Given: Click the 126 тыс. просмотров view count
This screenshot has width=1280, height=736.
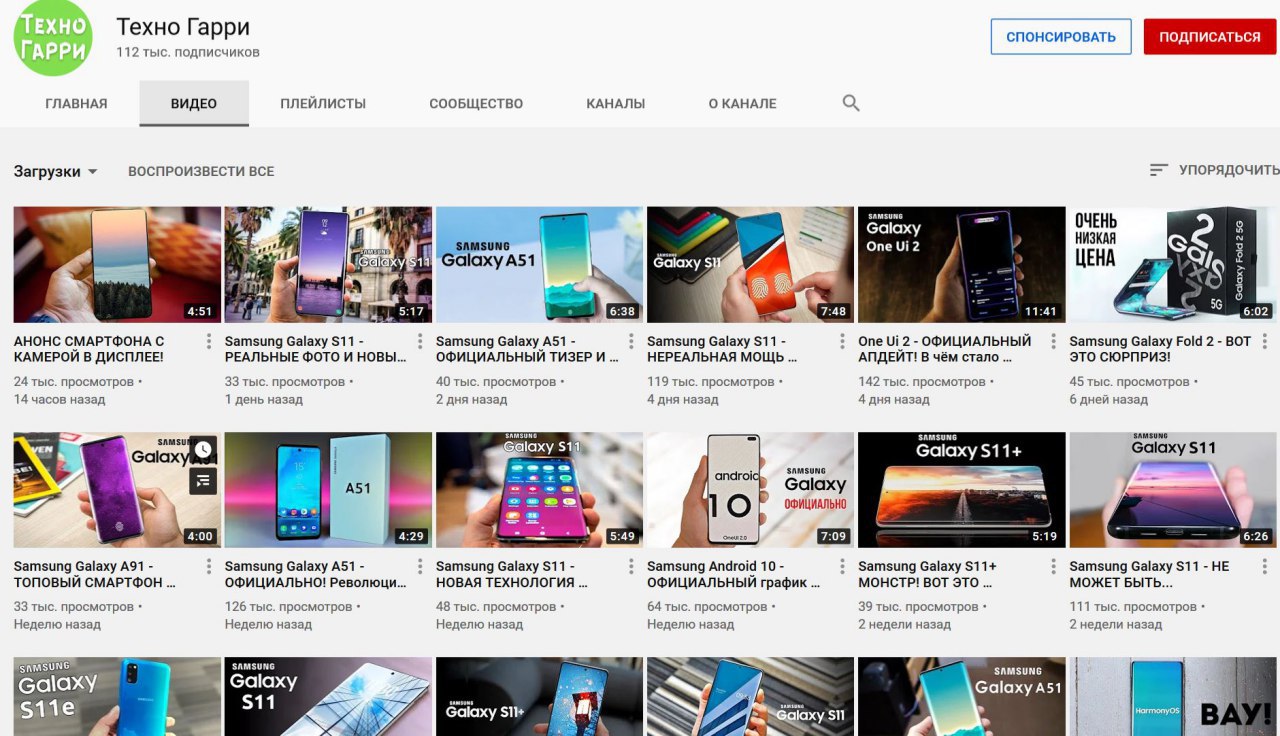Looking at the screenshot, I should click(289, 607).
